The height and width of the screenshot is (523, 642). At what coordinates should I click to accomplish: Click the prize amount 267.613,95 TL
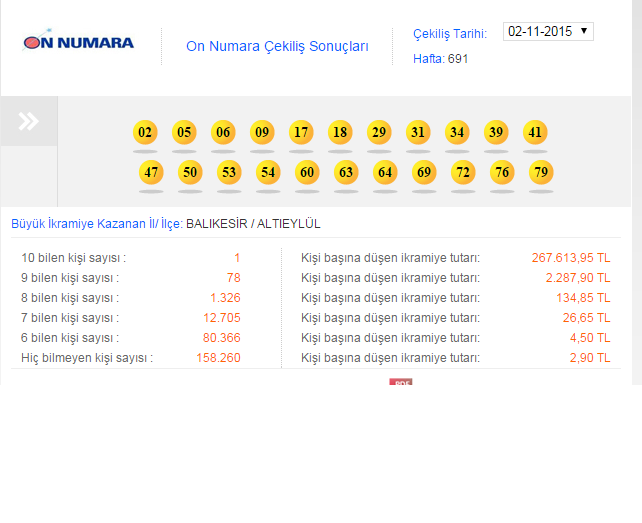[x=571, y=258]
